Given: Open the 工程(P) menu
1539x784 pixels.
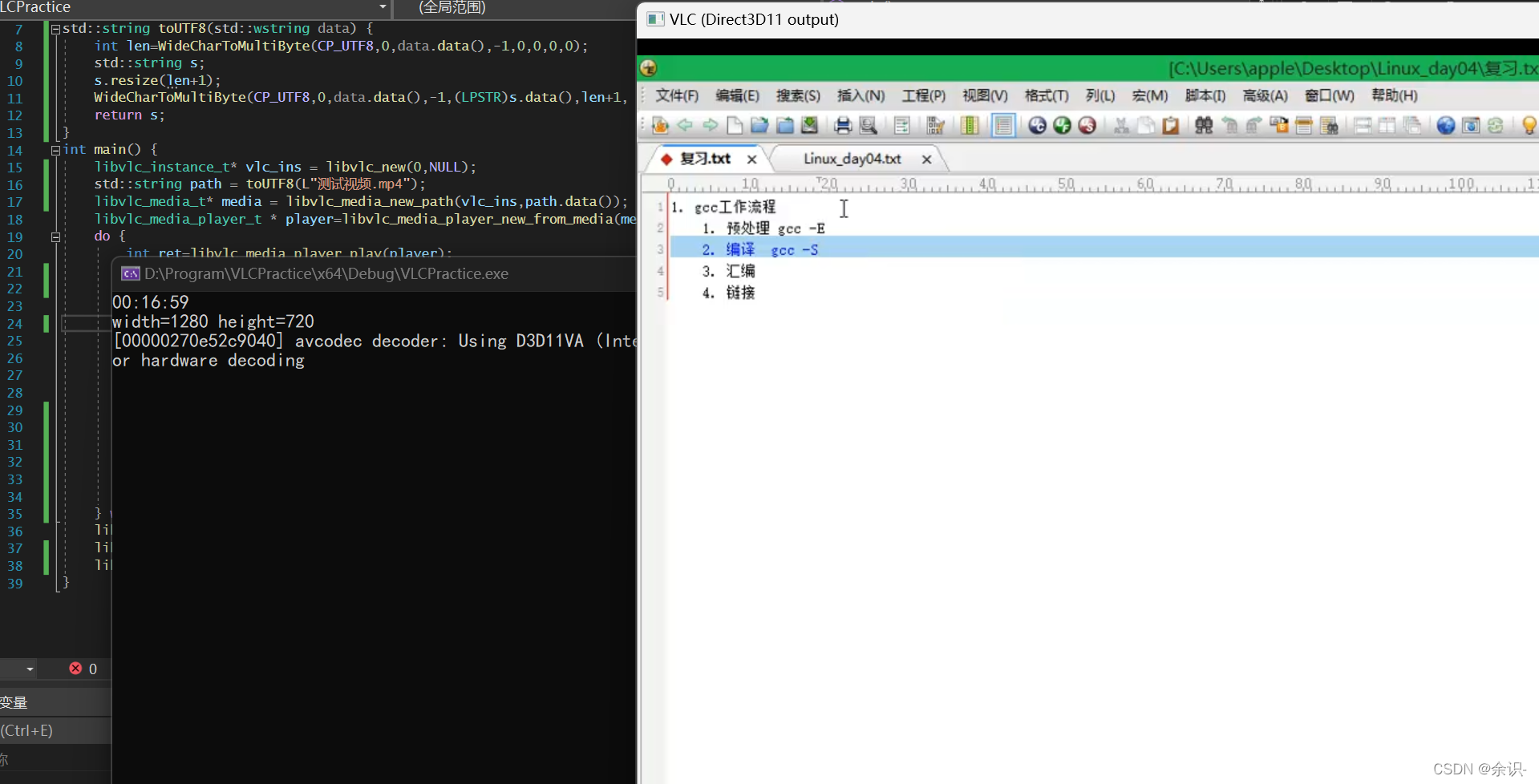Looking at the screenshot, I should click(x=924, y=96).
